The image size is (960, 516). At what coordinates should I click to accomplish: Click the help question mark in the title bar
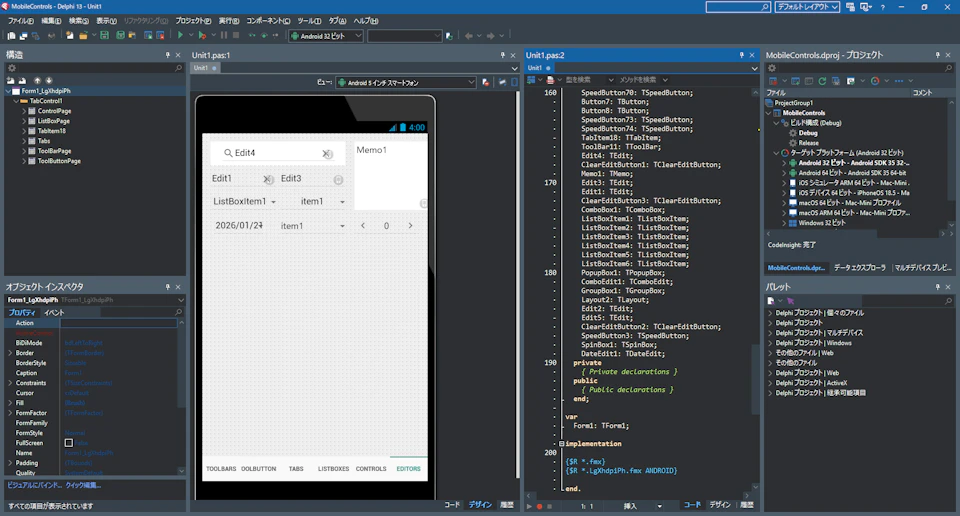click(x=882, y=7)
